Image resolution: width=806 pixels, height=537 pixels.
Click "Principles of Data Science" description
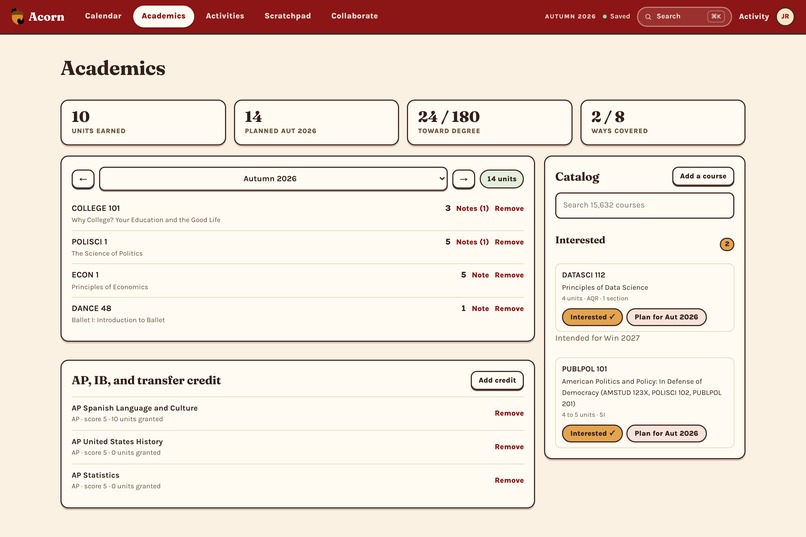click(605, 287)
